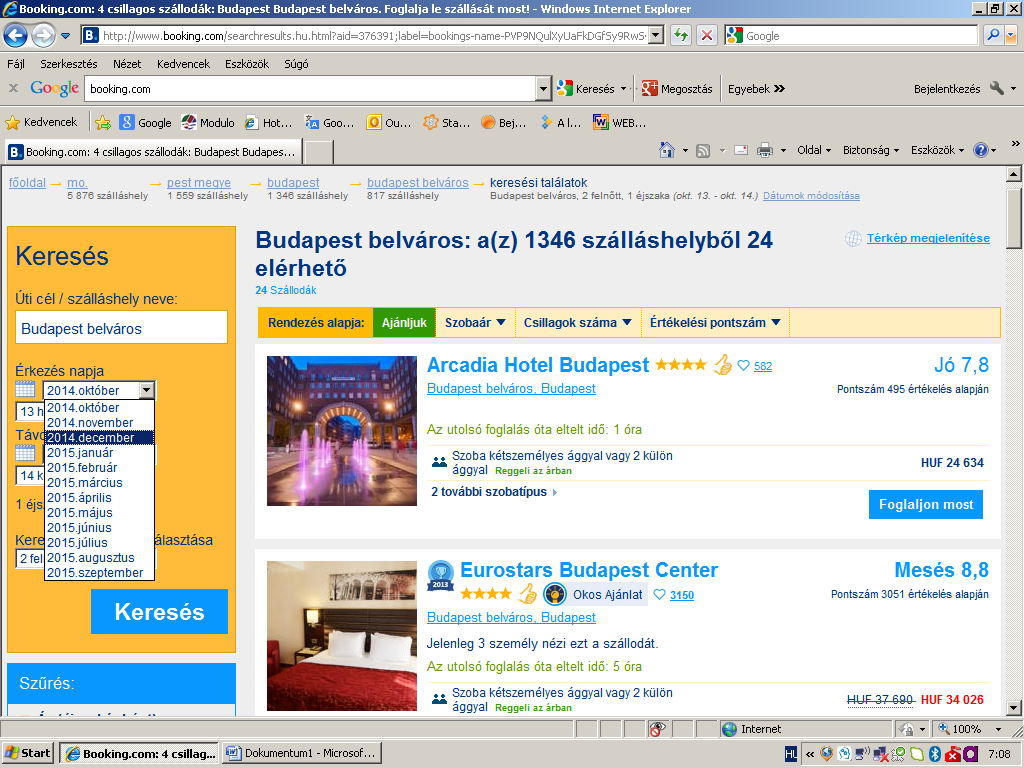
Task: Open the Kedvencek menu in menu bar
Action: click(x=183, y=63)
